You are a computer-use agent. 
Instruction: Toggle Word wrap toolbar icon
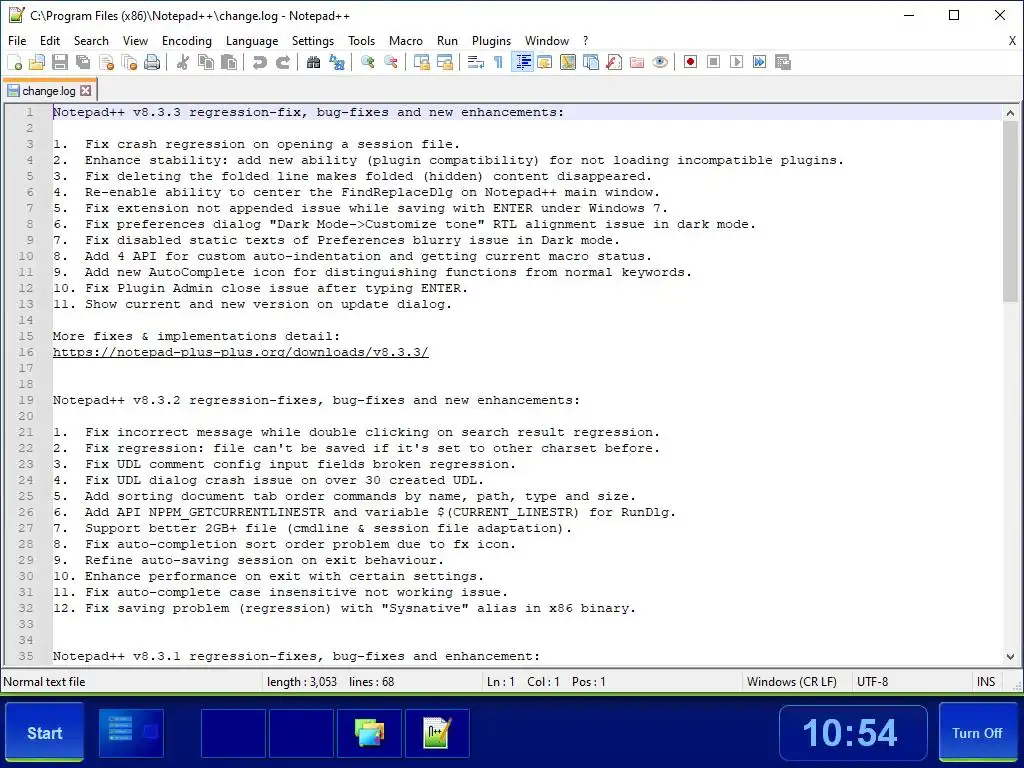(x=475, y=62)
